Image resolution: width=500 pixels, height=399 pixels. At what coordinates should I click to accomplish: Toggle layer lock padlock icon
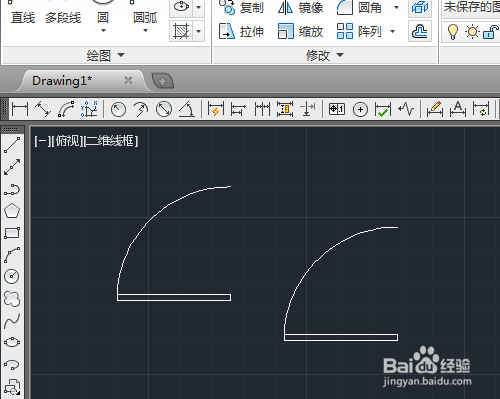491,32
